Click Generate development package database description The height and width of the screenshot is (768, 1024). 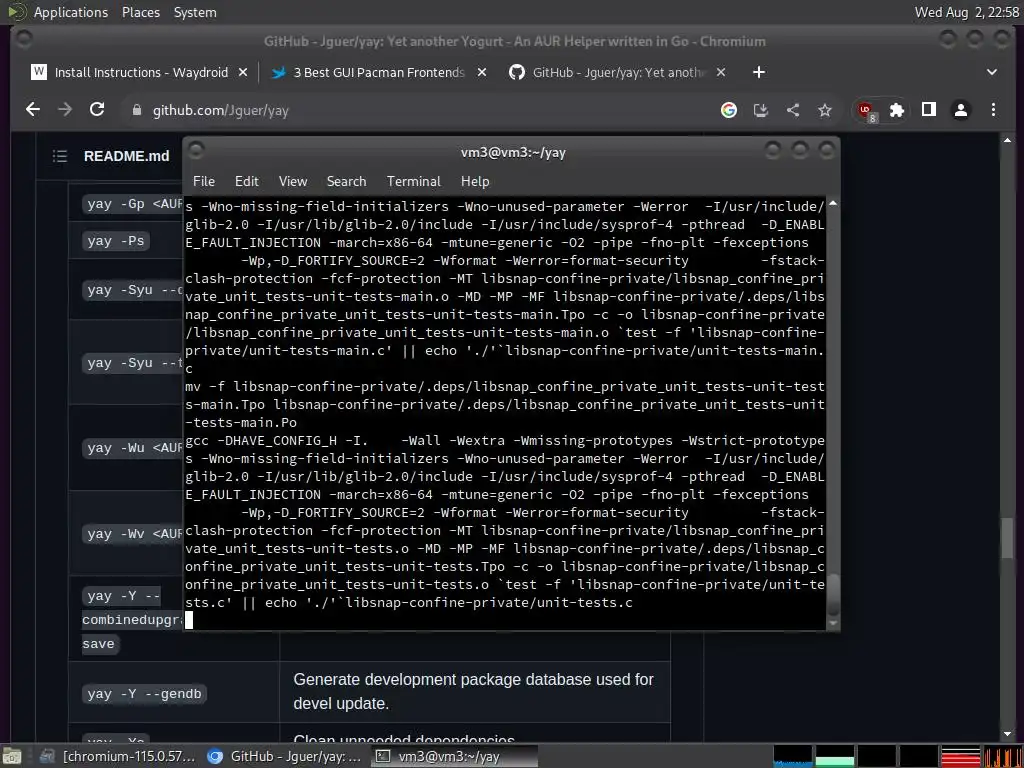tap(473, 692)
